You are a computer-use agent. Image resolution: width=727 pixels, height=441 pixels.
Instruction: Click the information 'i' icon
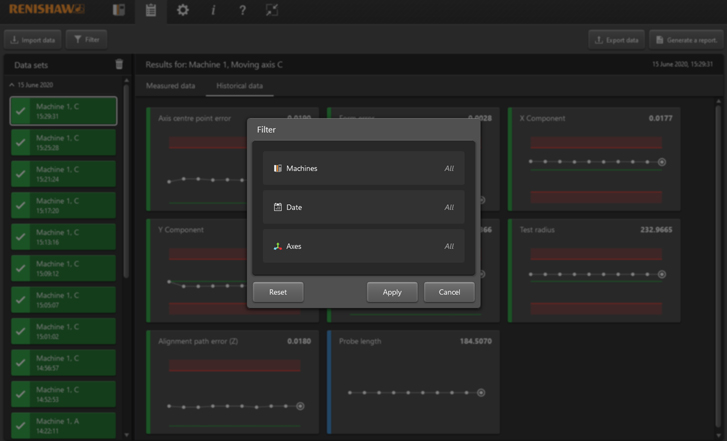coord(213,11)
